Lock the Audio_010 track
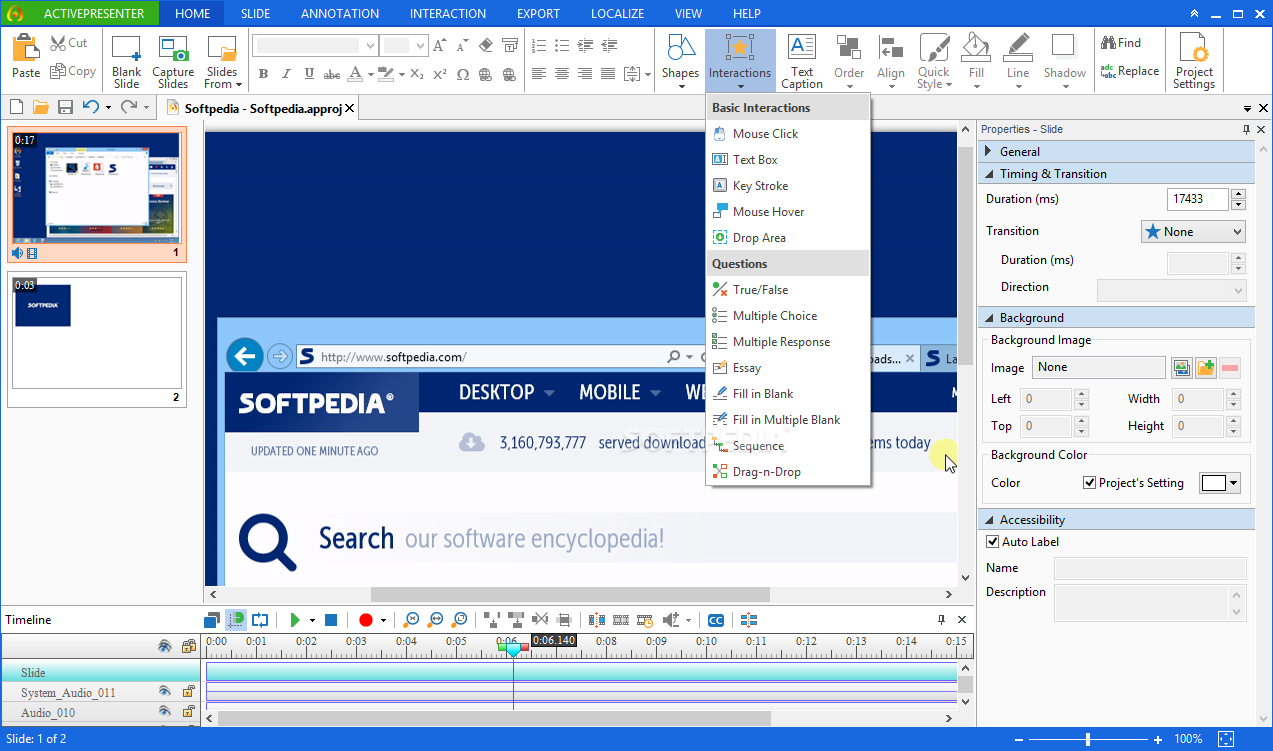 [x=188, y=712]
